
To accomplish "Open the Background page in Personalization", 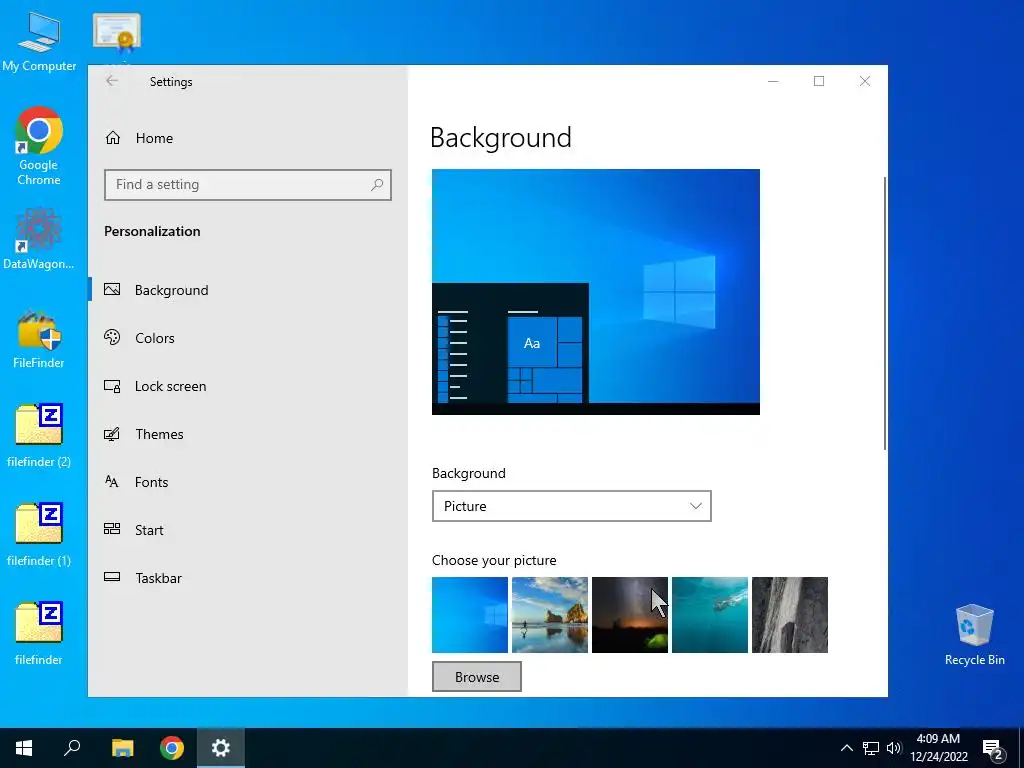I will [248, 290].
